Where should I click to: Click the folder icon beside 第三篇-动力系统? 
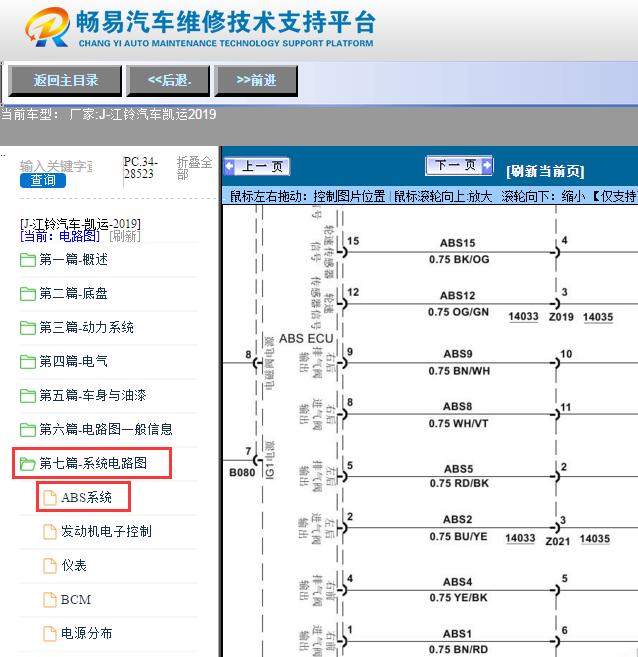tap(28, 328)
